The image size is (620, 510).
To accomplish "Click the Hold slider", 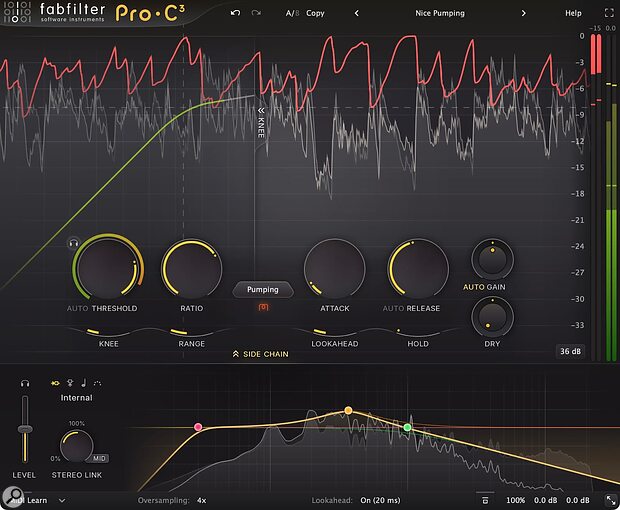I will pyautogui.click(x=418, y=332).
